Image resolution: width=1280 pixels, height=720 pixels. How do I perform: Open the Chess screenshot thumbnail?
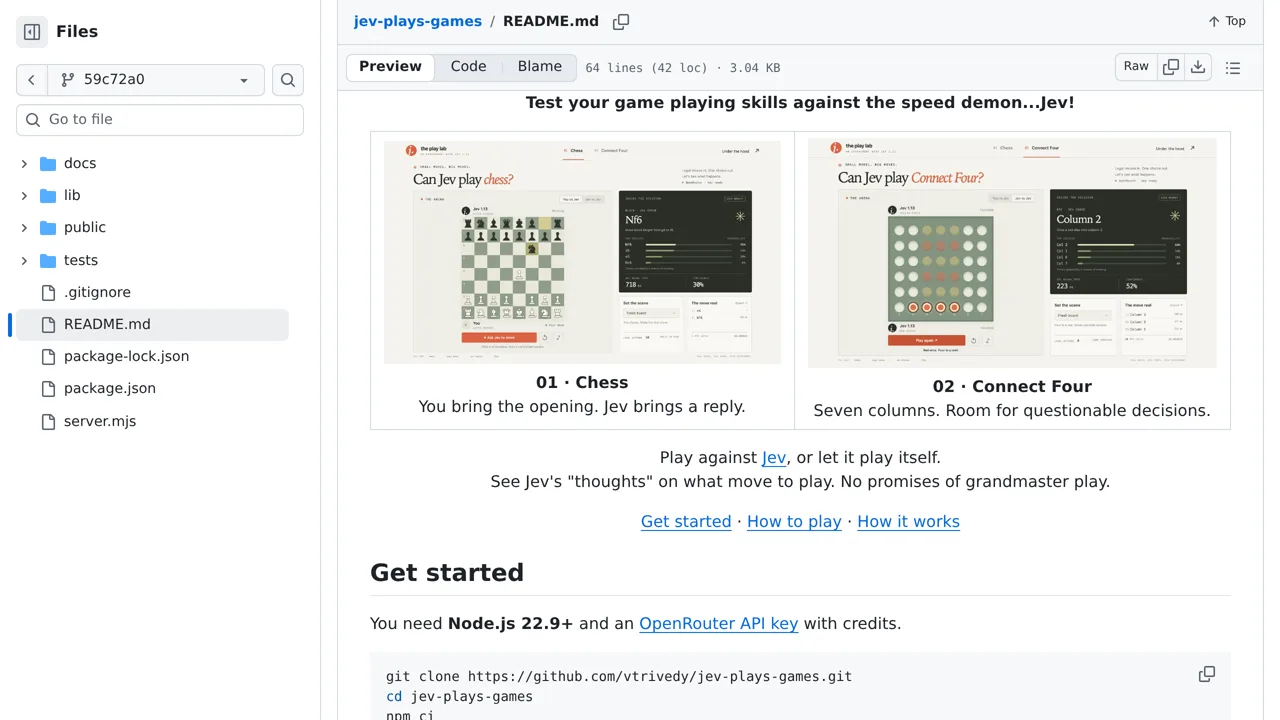[x=582, y=251]
